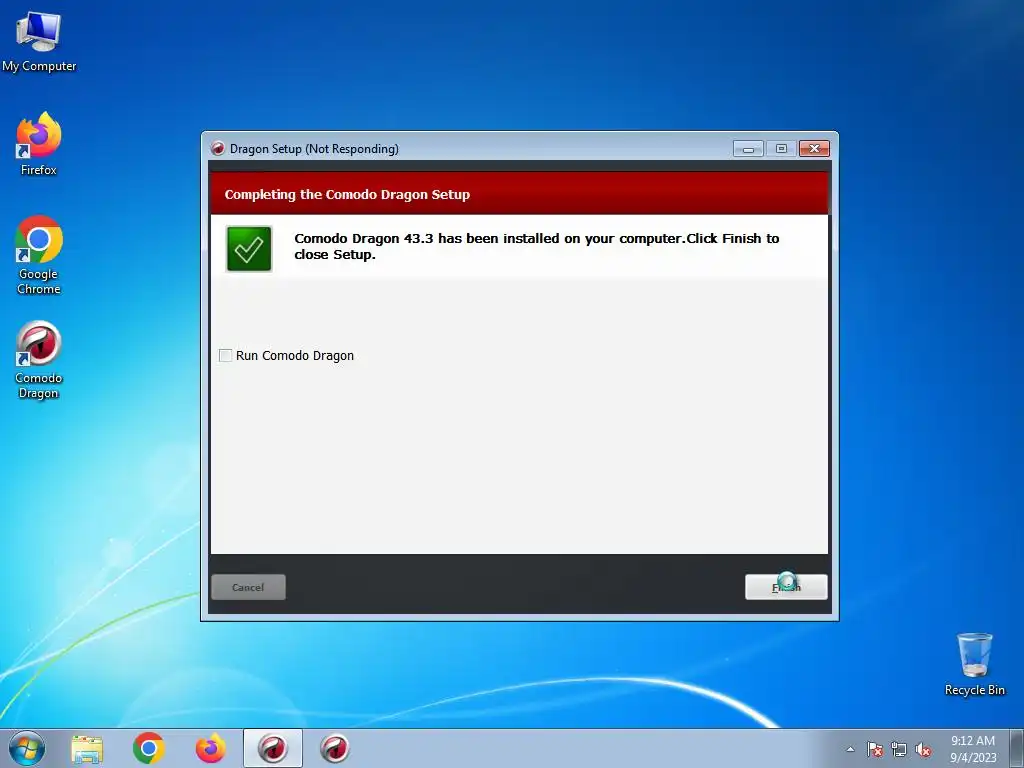Open Action Center flag icon

pos(874,749)
